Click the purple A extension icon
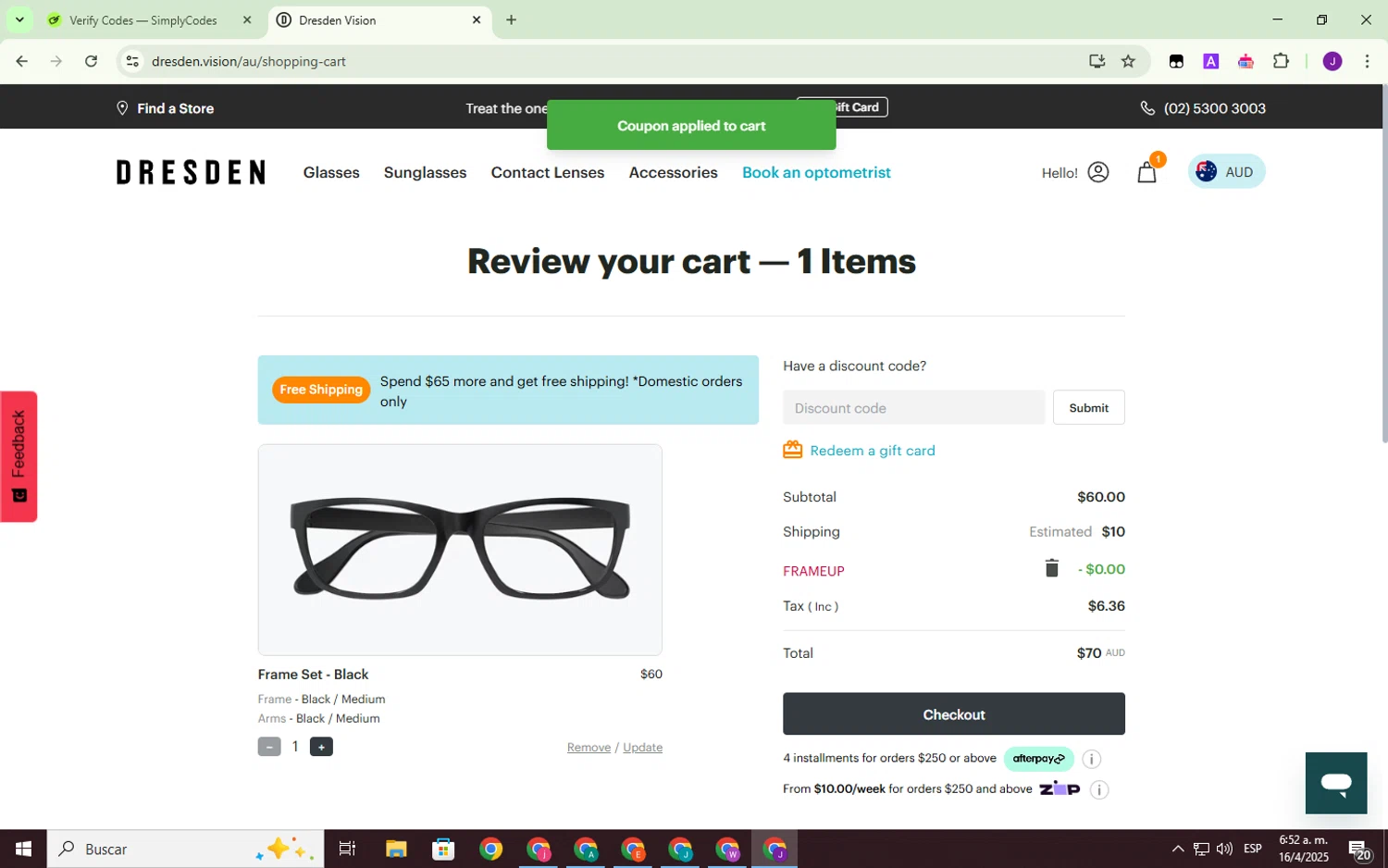Screen dimensions: 1388x868 pyautogui.click(x=1210, y=61)
